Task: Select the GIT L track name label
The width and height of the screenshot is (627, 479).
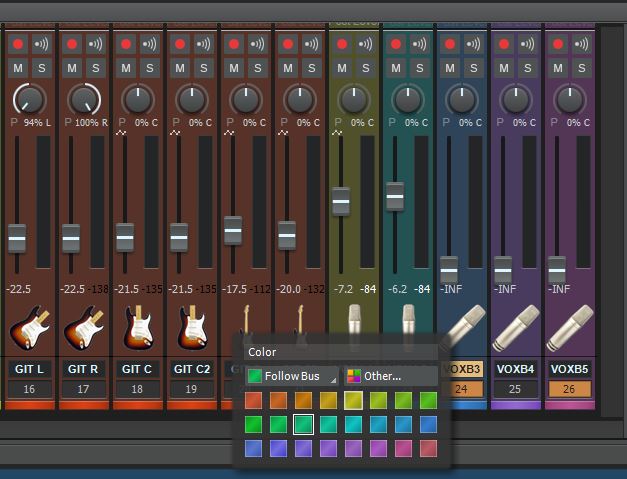Action: tap(29, 369)
